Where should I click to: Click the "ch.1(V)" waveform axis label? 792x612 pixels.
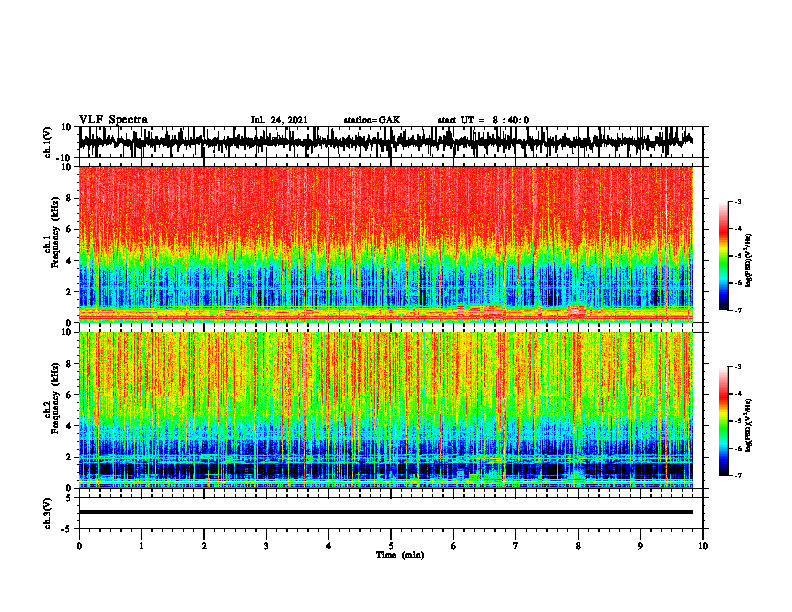48,142
